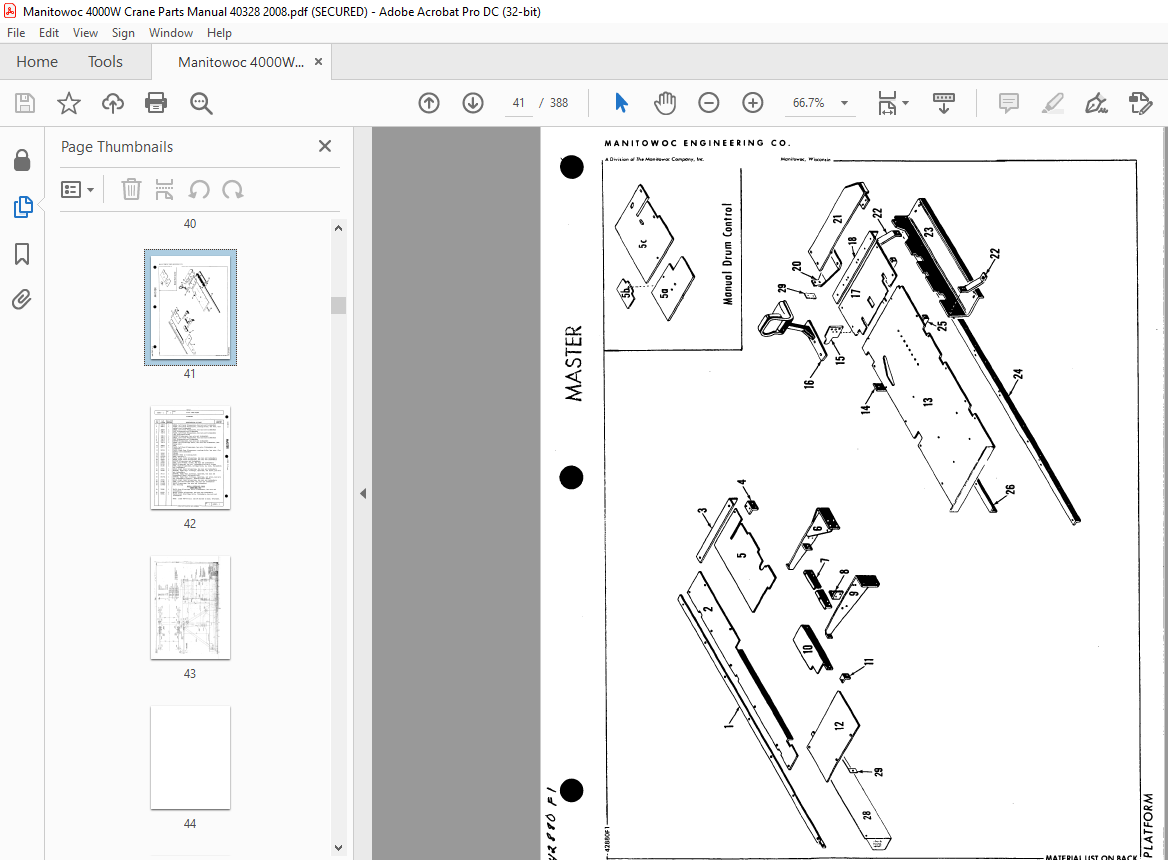Click the page number field showing 41
The height and width of the screenshot is (860, 1168).
[518, 103]
